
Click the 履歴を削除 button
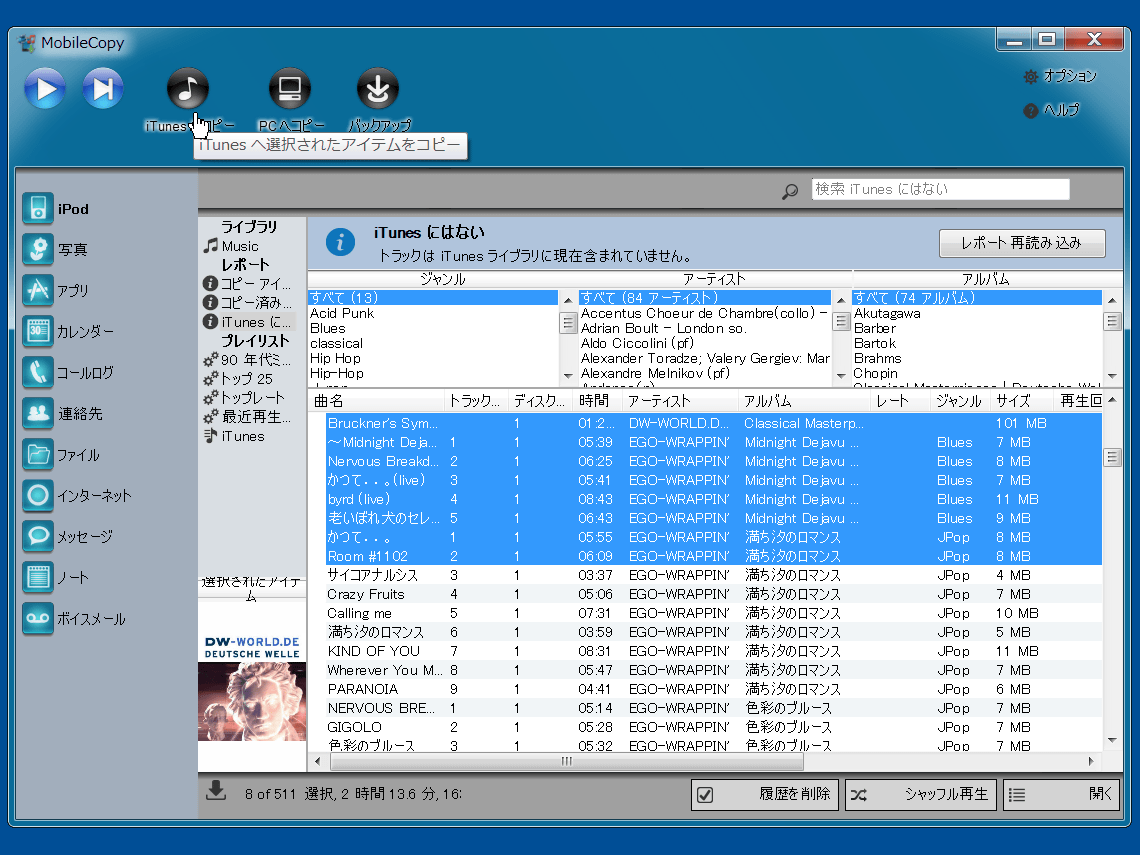[765, 795]
